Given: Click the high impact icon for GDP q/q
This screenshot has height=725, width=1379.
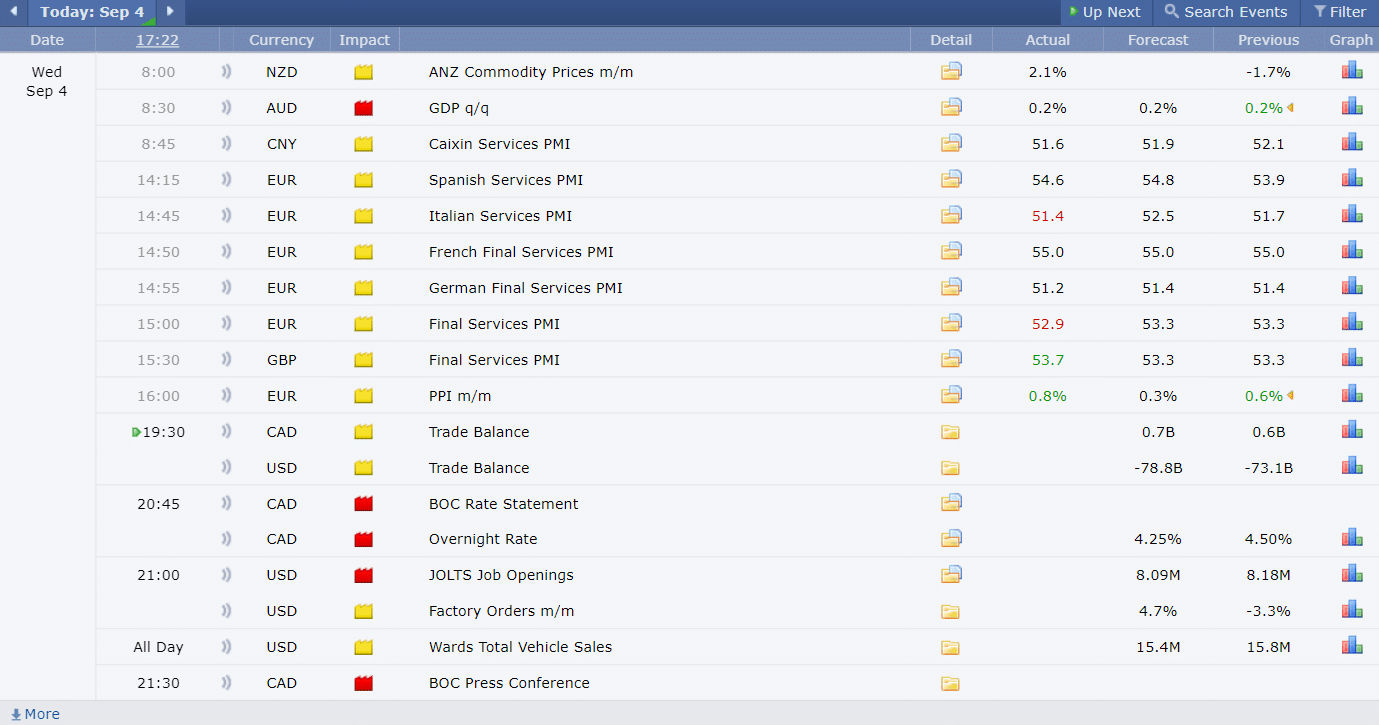Looking at the screenshot, I should [x=363, y=108].
